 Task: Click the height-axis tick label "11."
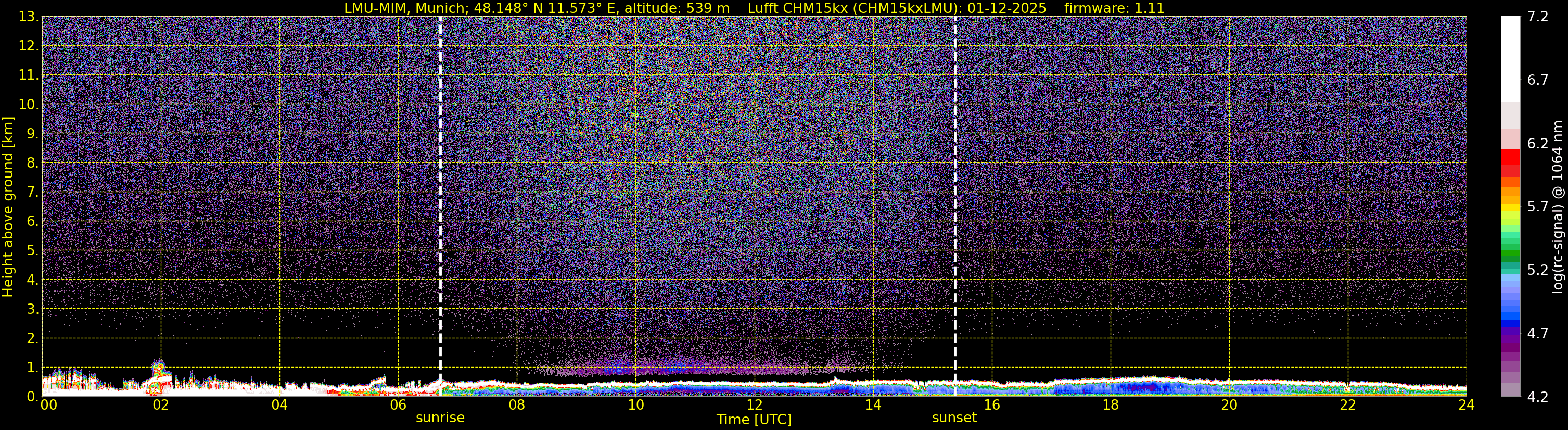coord(29,75)
